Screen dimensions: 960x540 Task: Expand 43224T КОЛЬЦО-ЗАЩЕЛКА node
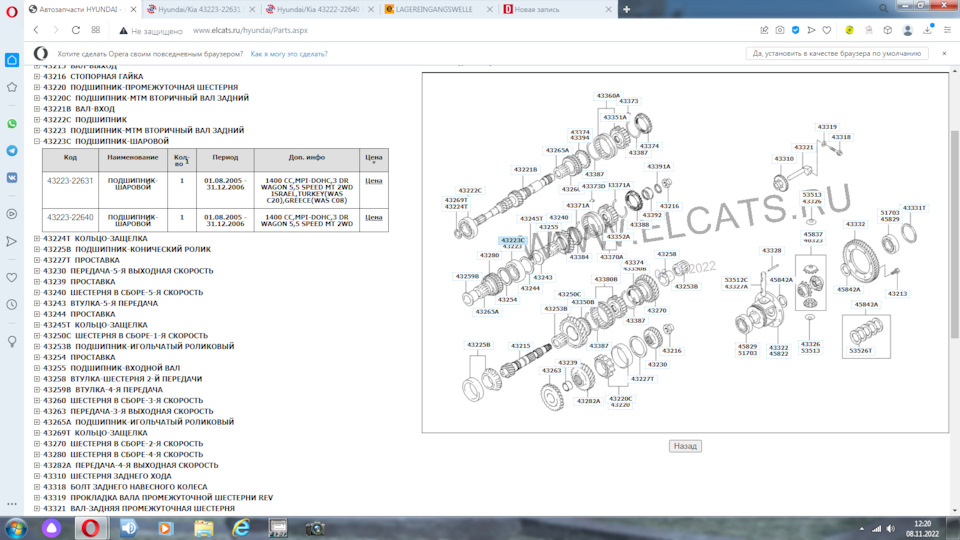click(37, 239)
